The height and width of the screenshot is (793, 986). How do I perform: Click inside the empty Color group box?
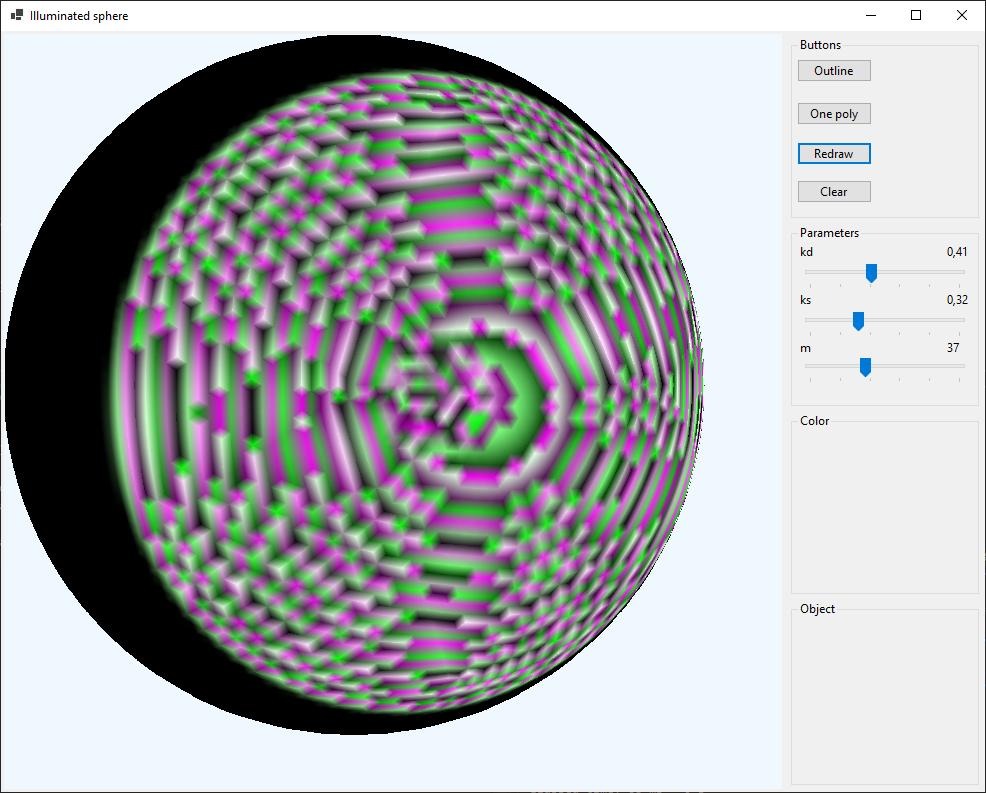click(x=884, y=510)
